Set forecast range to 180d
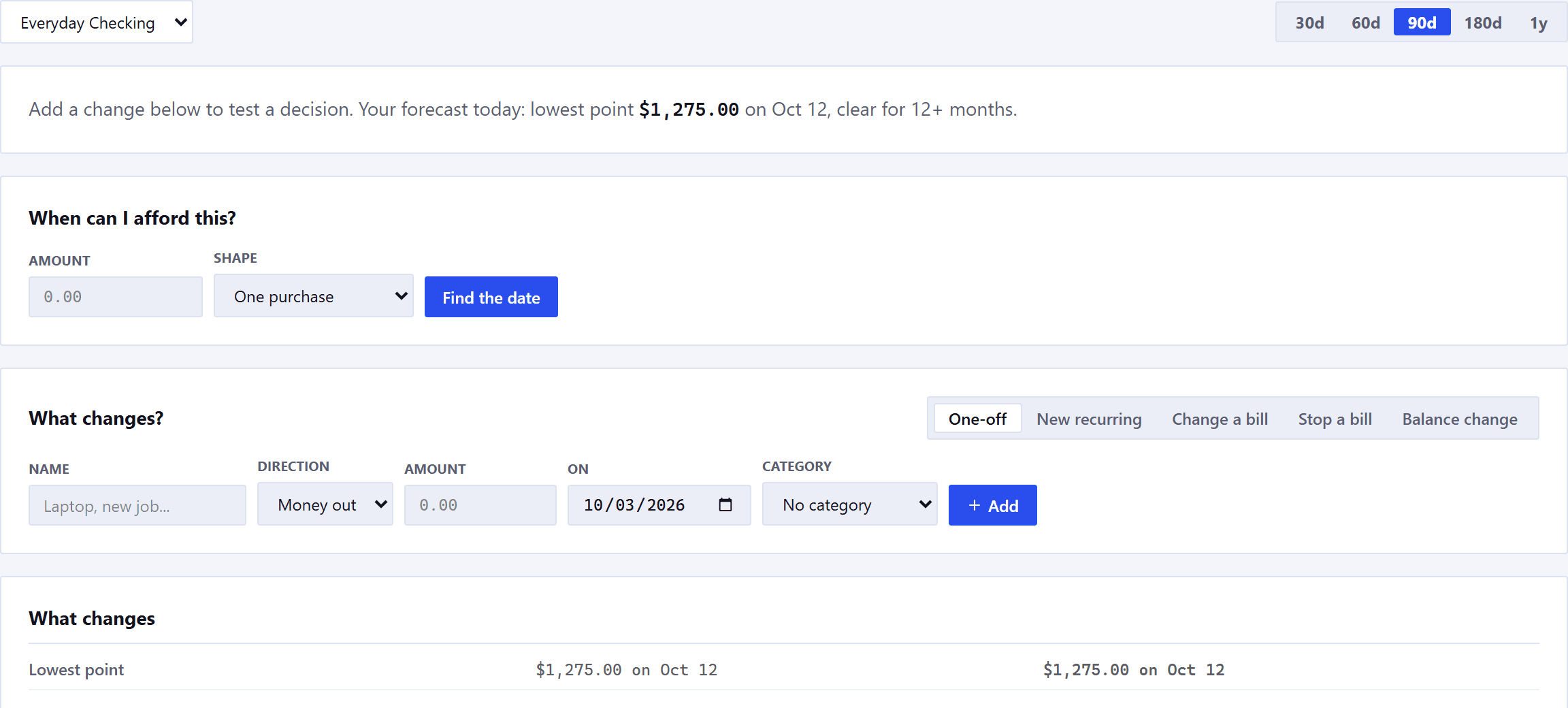 (1483, 22)
